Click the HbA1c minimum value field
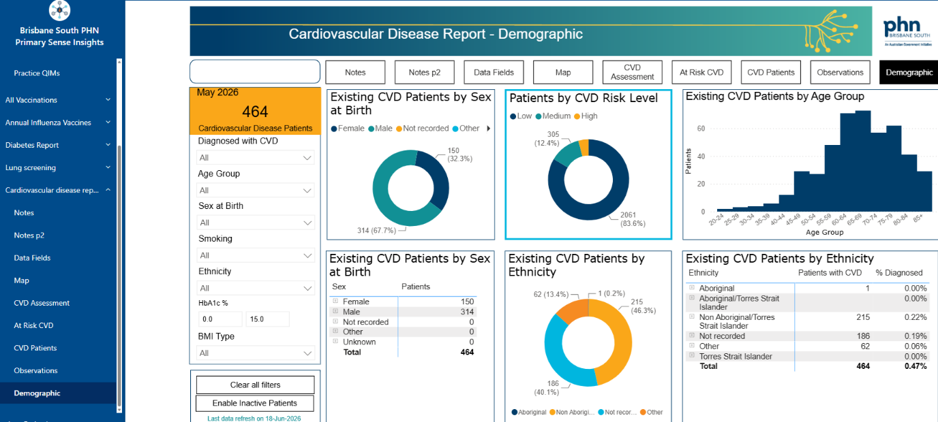 tap(220, 320)
